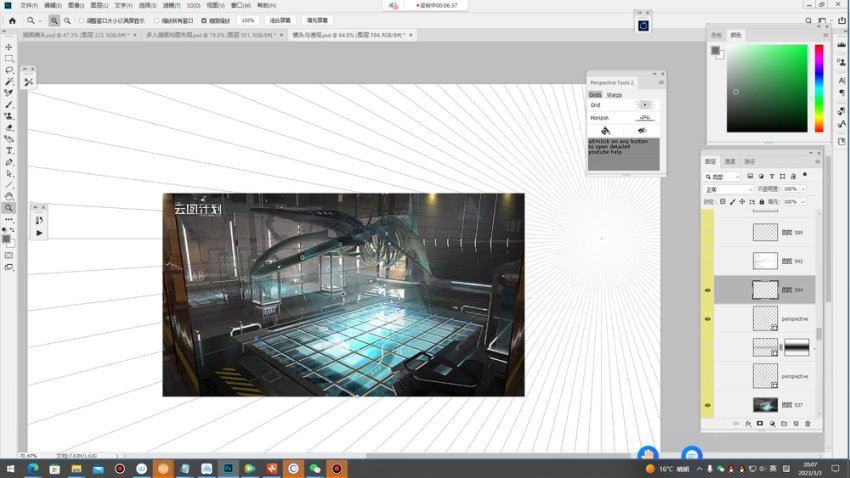Open the Edit Toolbar three-dots menu
850x478 pixels.
click(x=9, y=219)
